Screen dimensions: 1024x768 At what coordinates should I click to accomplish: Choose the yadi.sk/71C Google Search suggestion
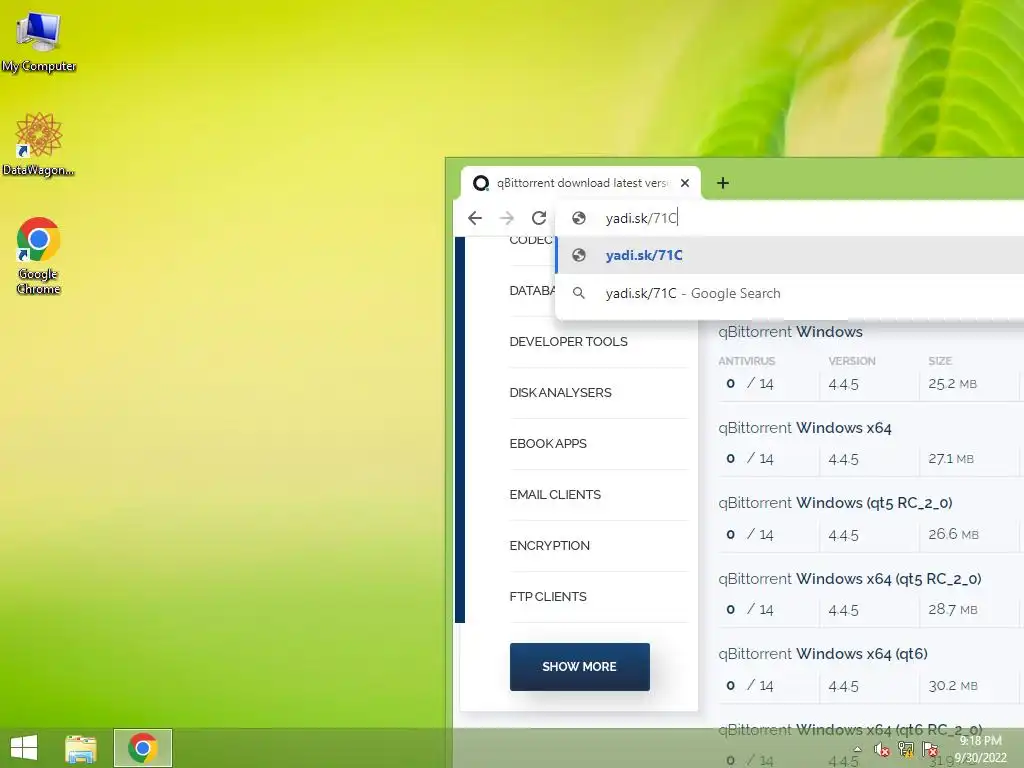point(790,293)
